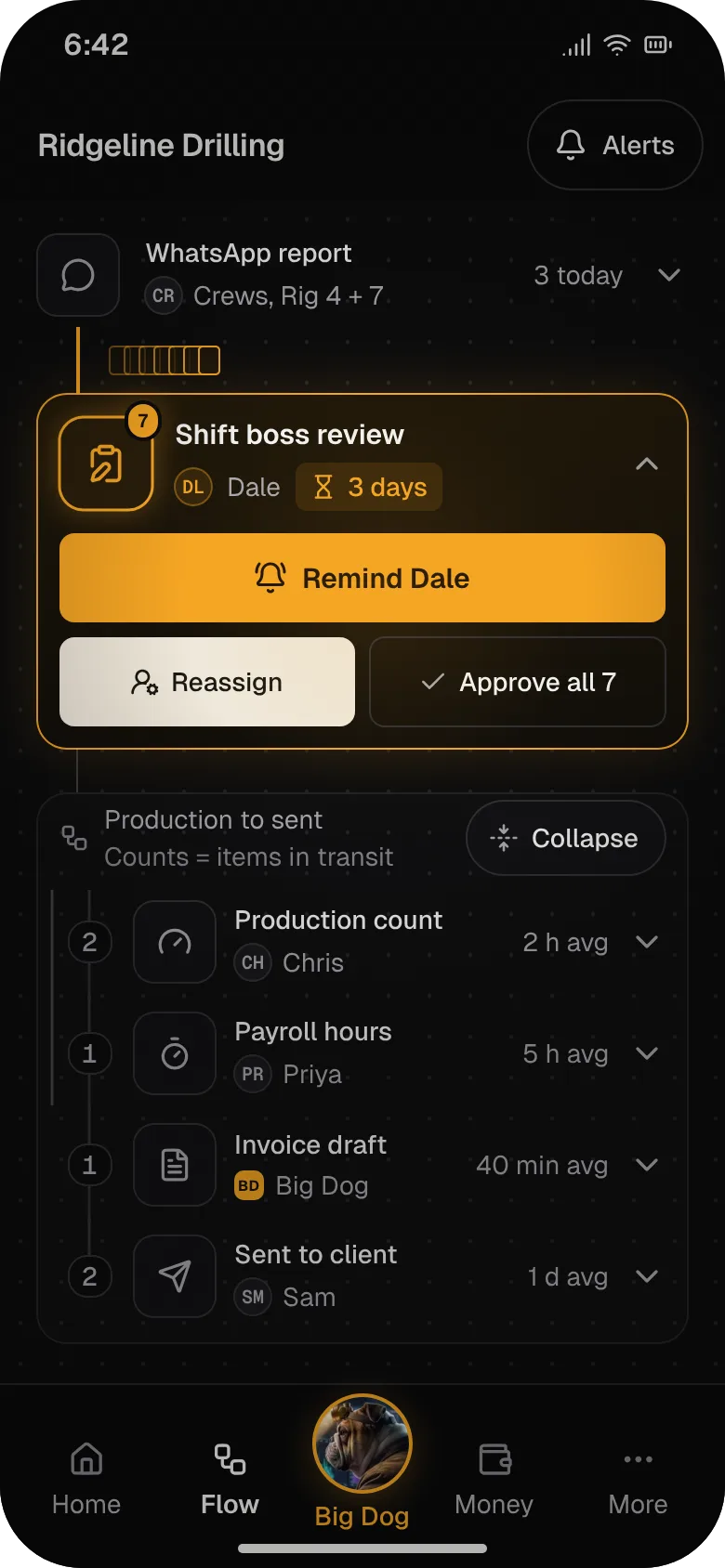Tap the 3 today count
Viewport: 725px width, 1568px height.
click(578, 276)
